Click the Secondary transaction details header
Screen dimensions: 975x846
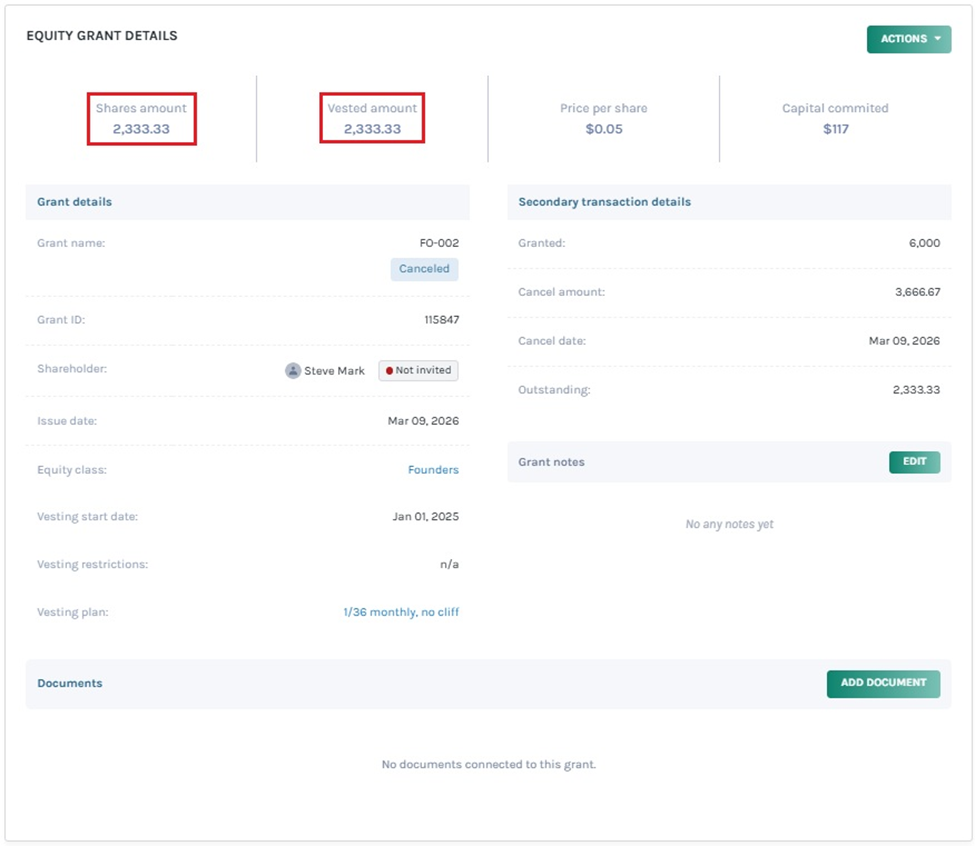(604, 202)
